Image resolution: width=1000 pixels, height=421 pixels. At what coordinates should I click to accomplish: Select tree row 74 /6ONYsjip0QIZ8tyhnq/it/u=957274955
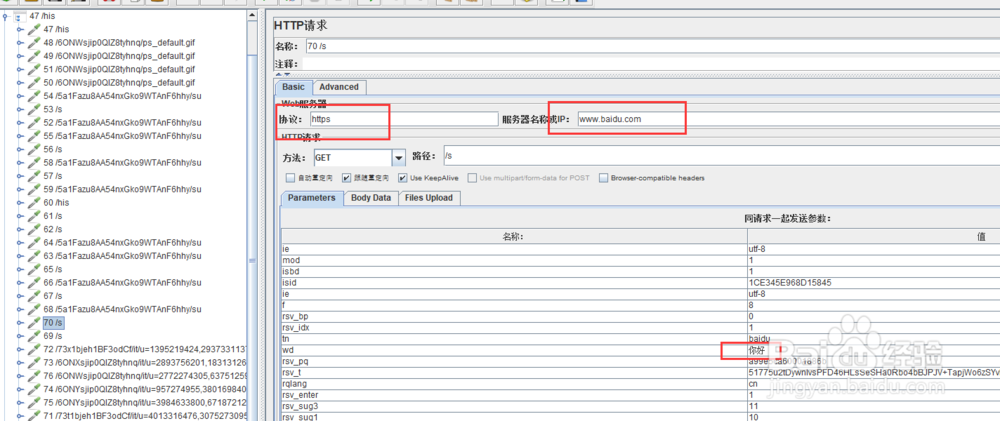click(145, 389)
